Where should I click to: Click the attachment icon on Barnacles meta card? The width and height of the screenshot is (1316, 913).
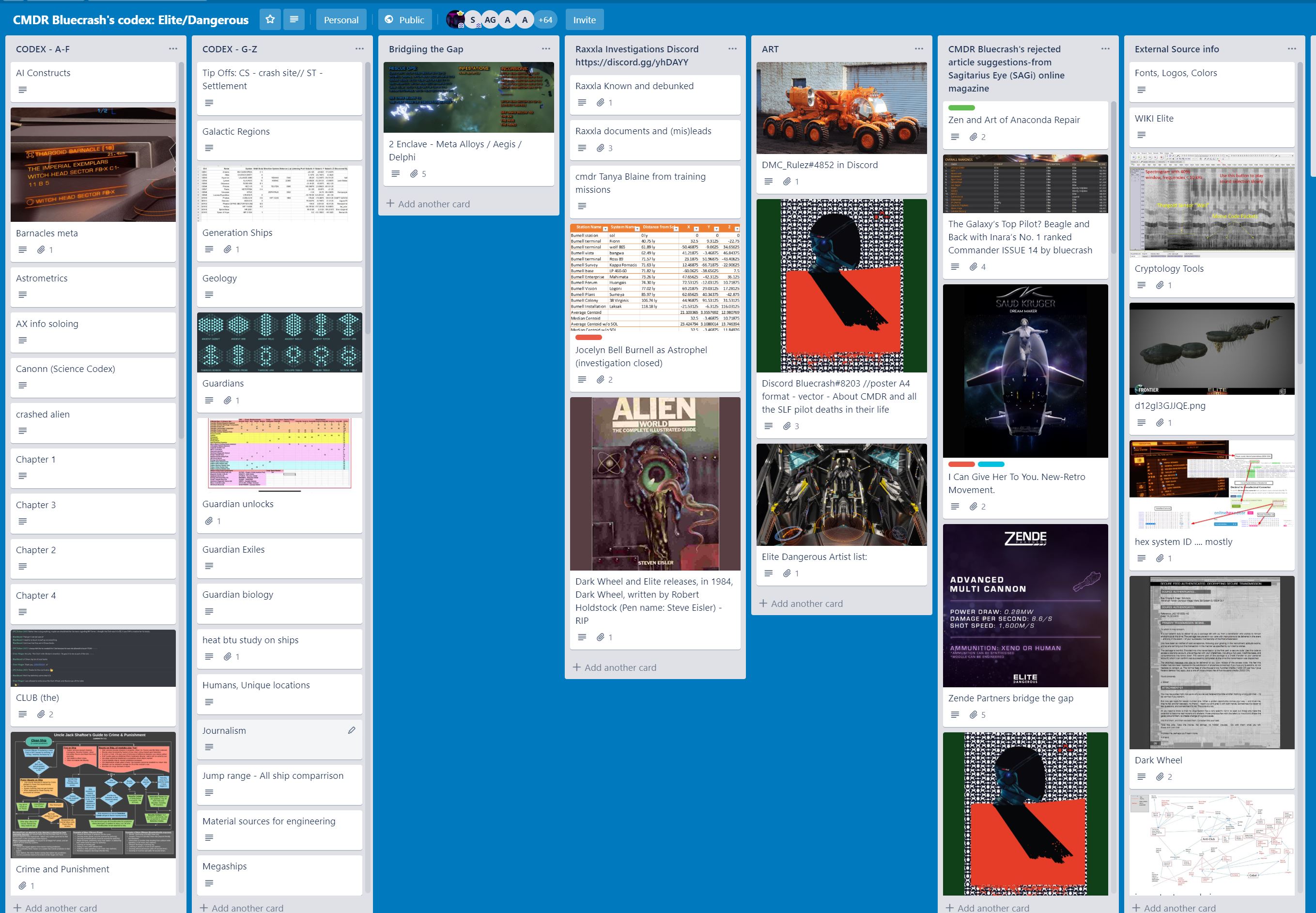pos(41,249)
